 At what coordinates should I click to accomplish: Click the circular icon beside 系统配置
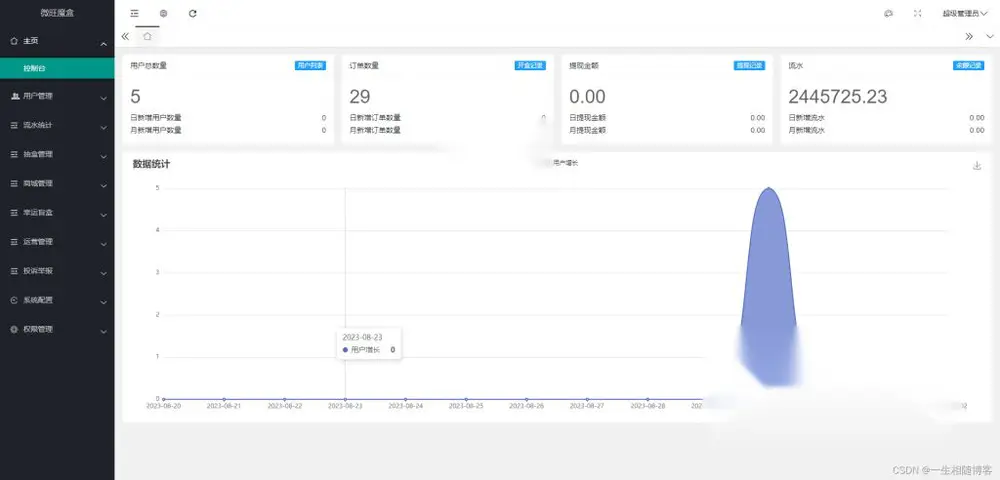[15, 300]
